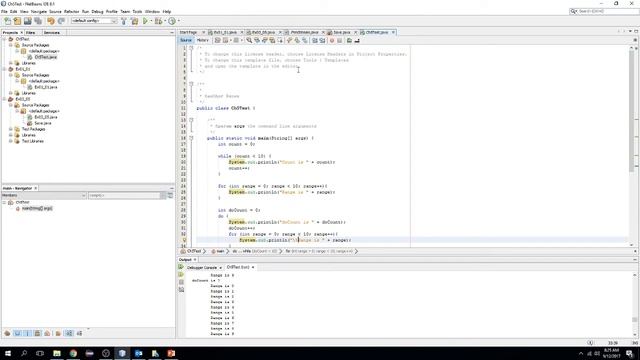Select the Debugger Console output tab

(x=202, y=267)
